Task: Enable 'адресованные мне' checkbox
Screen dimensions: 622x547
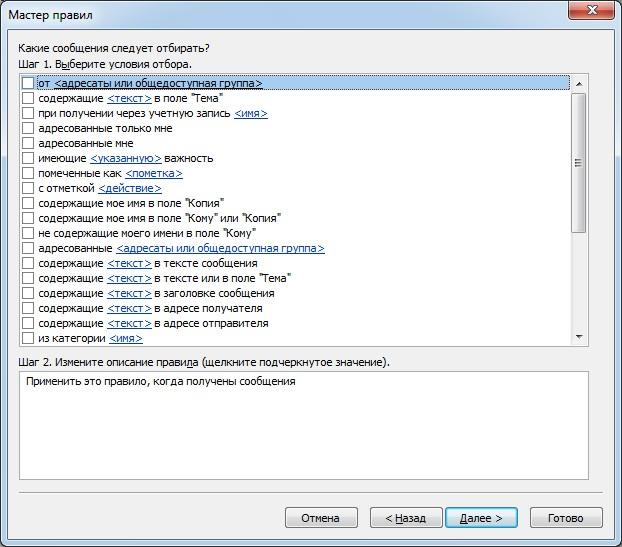Action: click(28, 143)
